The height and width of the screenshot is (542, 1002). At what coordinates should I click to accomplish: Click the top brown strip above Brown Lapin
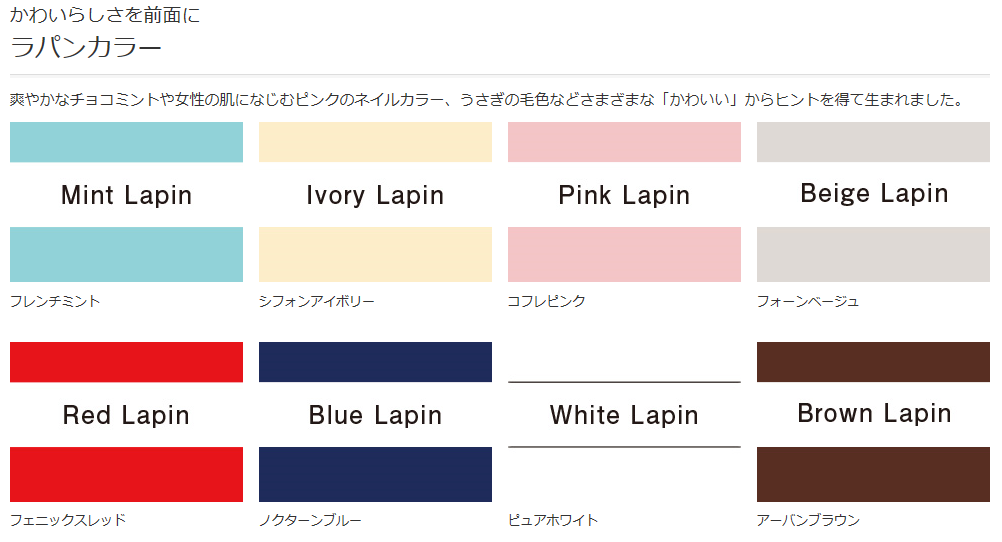pos(874,362)
